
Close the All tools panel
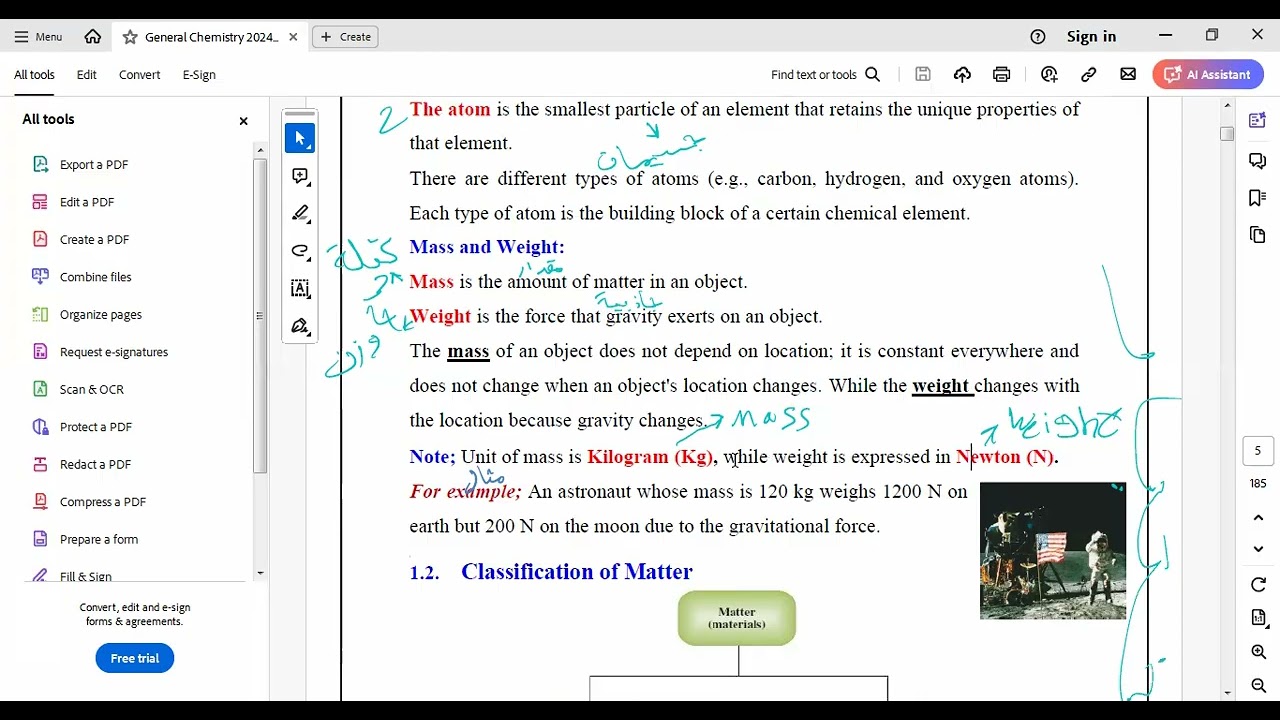coord(243,121)
